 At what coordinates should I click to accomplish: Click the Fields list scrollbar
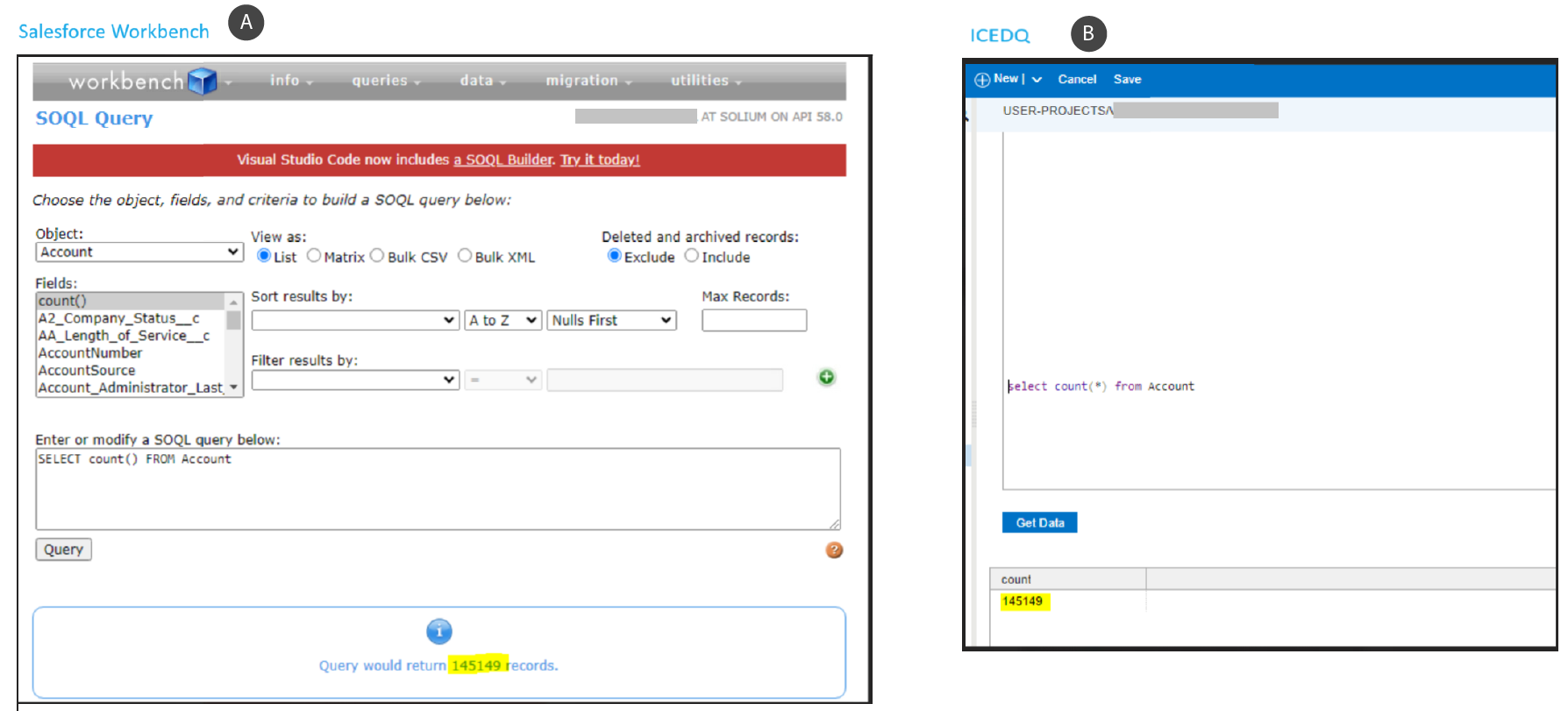click(233, 345)
